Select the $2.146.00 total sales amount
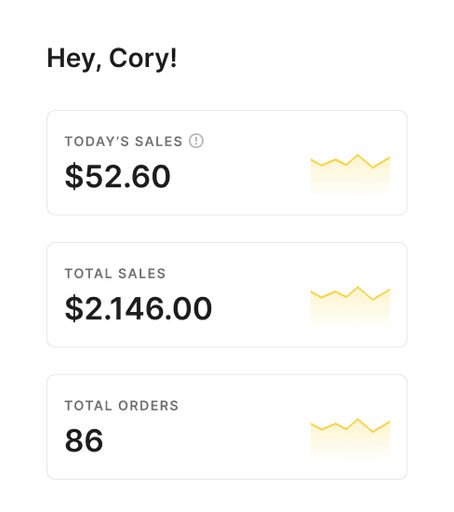The width and height of the screenshot is (454, 512). (138, 308)
